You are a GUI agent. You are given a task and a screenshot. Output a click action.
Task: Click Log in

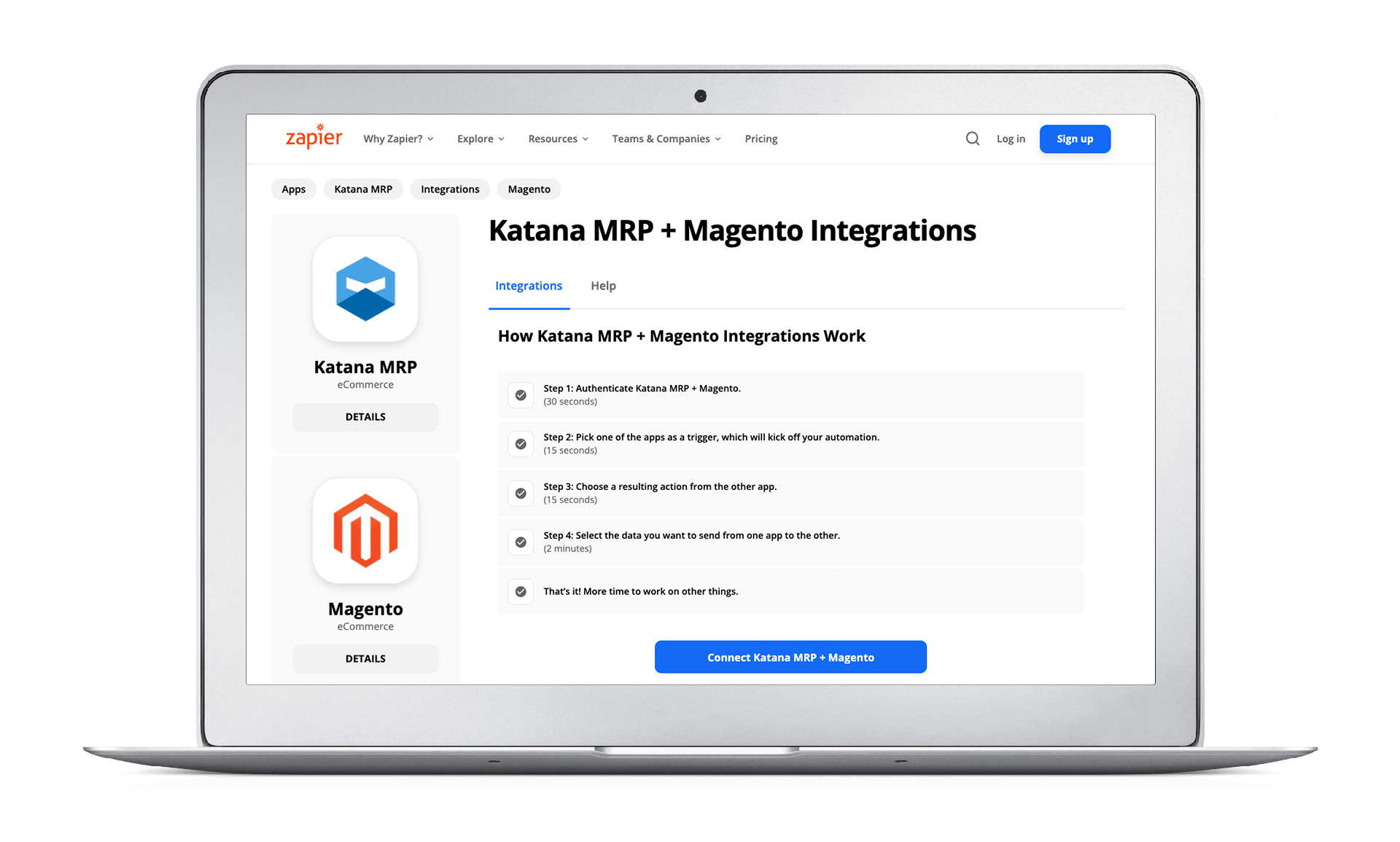(x=1011, y=139)
